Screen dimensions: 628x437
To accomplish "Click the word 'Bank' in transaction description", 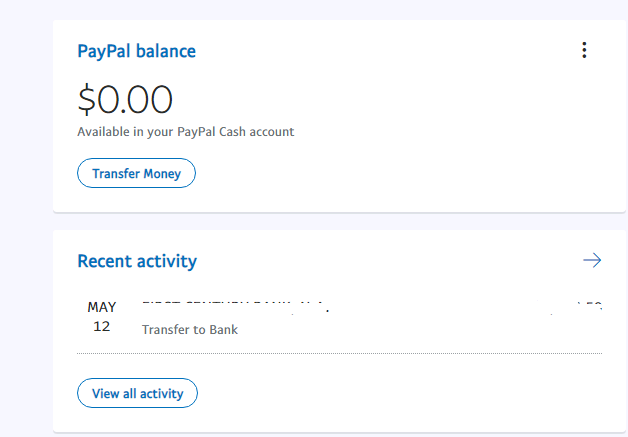I will (x=221, y=329).
